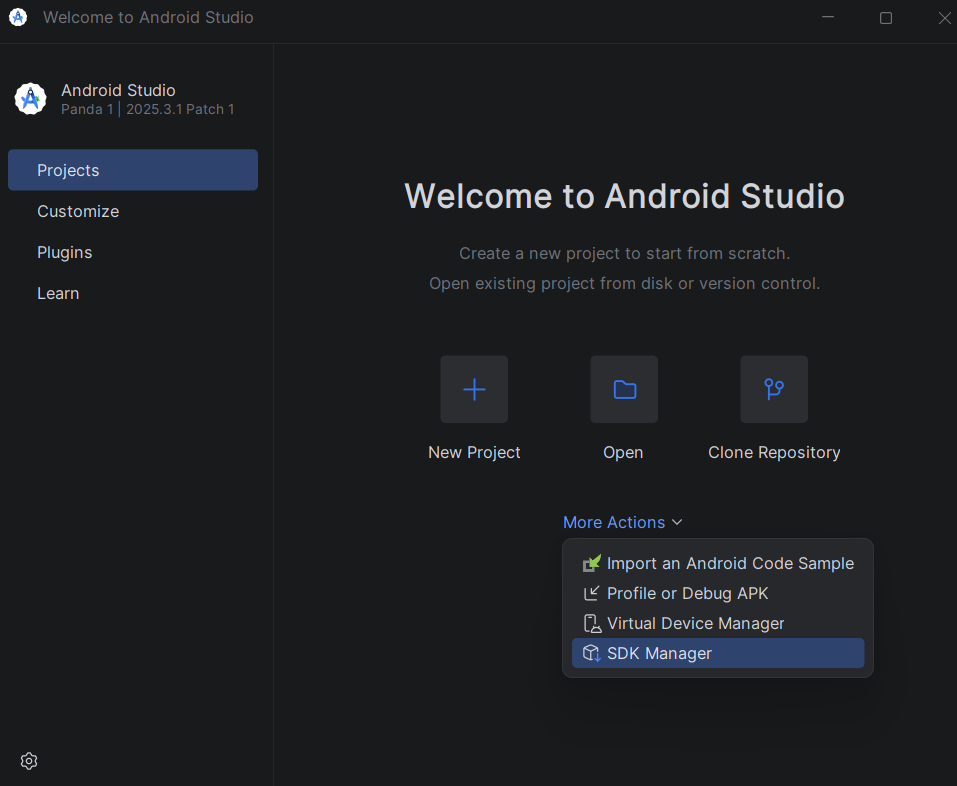The height and width of the screenshot is (786, 957).
Task: Collapse the More Actions dropdown
Action: tap(614, 522)
